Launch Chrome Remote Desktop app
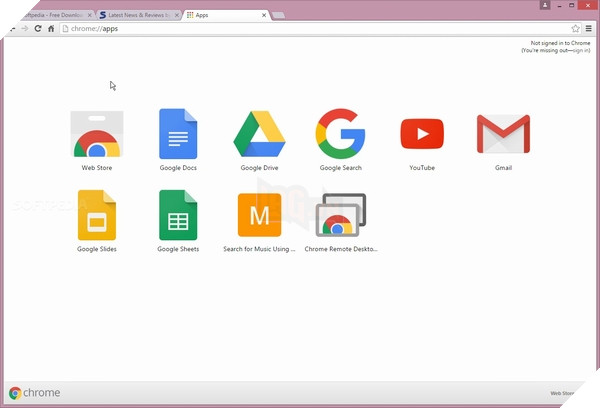The height and width of the screenshot is (408, 600). tap(341, 215)
